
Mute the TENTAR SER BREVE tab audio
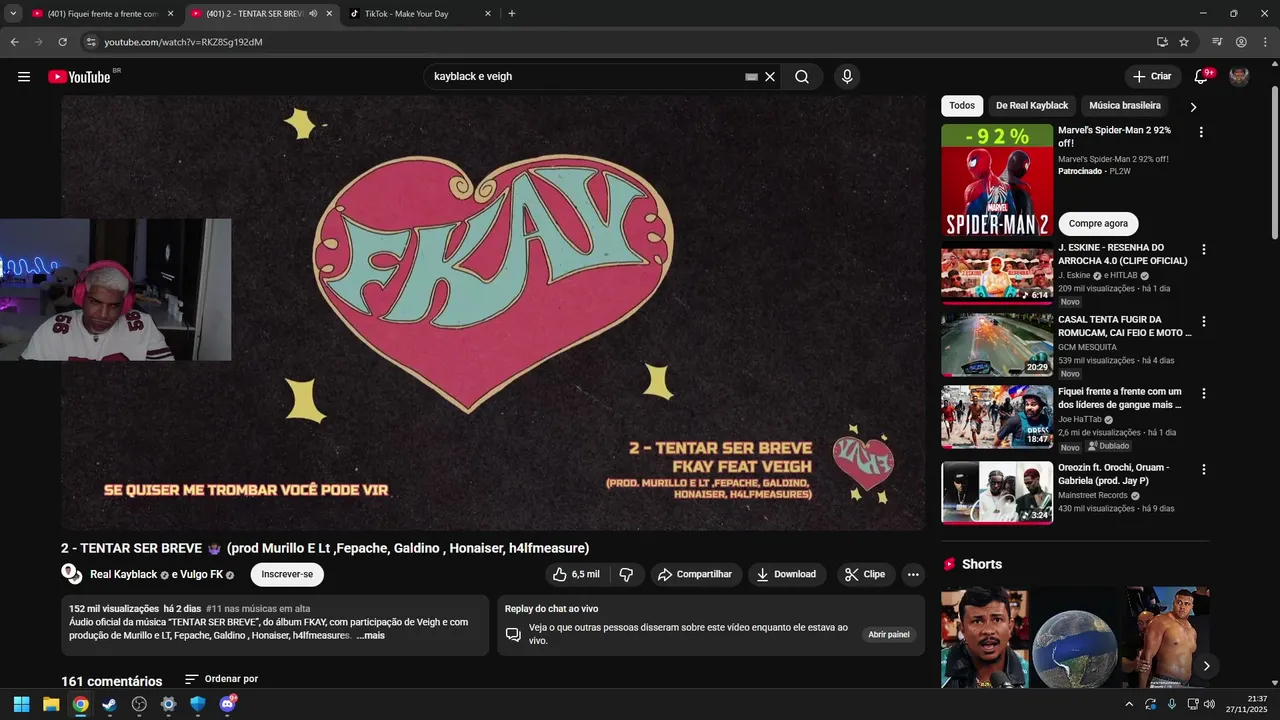tap(313, 14)
